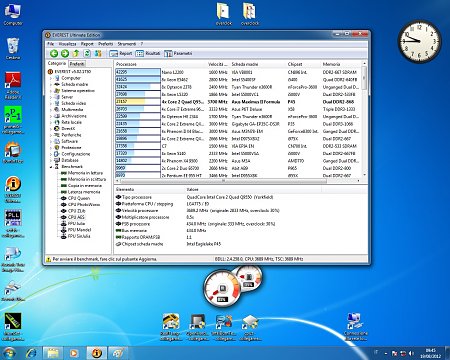
Task: Switch to the Categoria tab
Action: click(57, 63)
